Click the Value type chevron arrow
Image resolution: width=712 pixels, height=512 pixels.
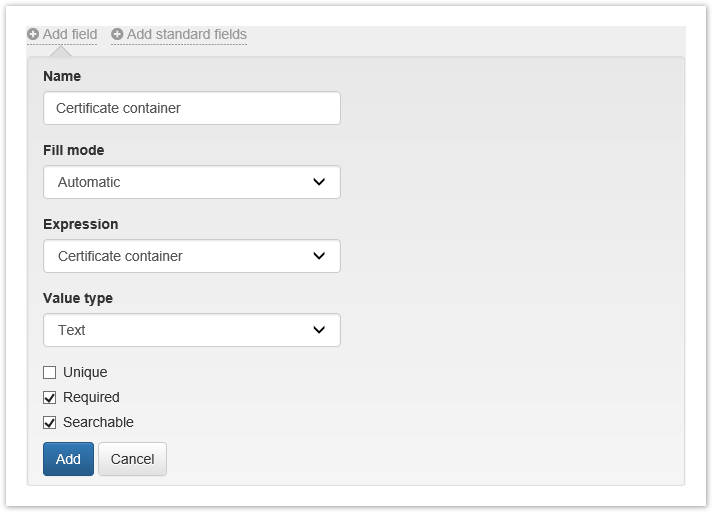coord(319,330)
